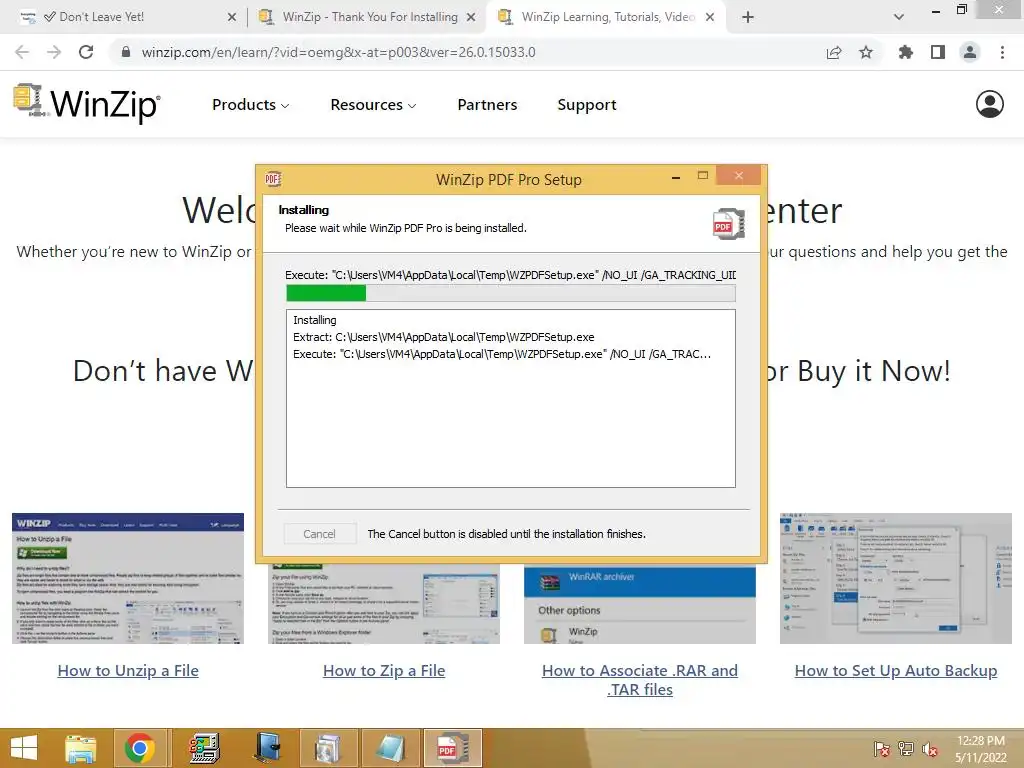Expand the Resources menu
The width and height of the screenshot is (1024, 768).
coord(373,104)
